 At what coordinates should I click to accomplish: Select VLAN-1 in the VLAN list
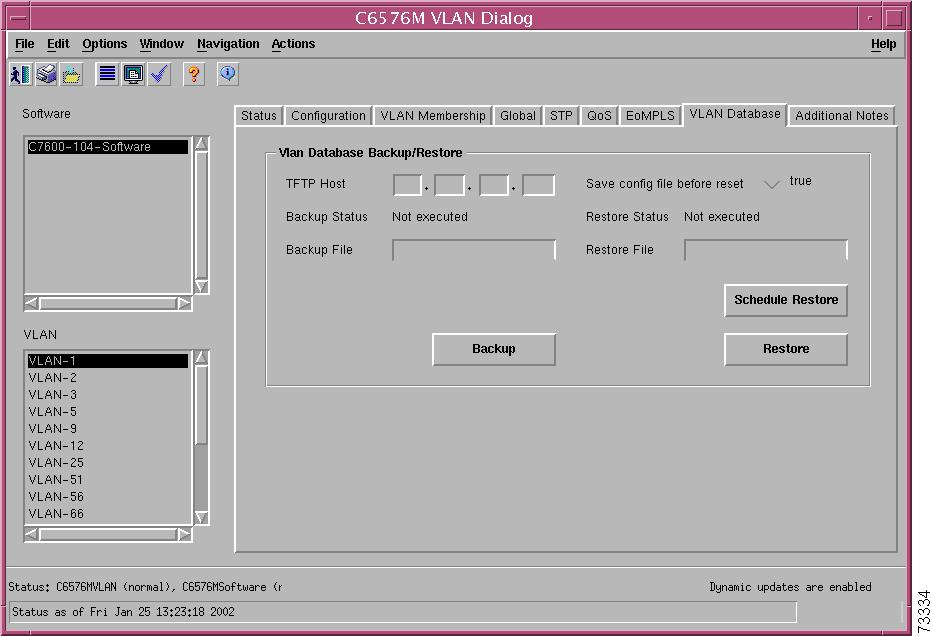108,361
